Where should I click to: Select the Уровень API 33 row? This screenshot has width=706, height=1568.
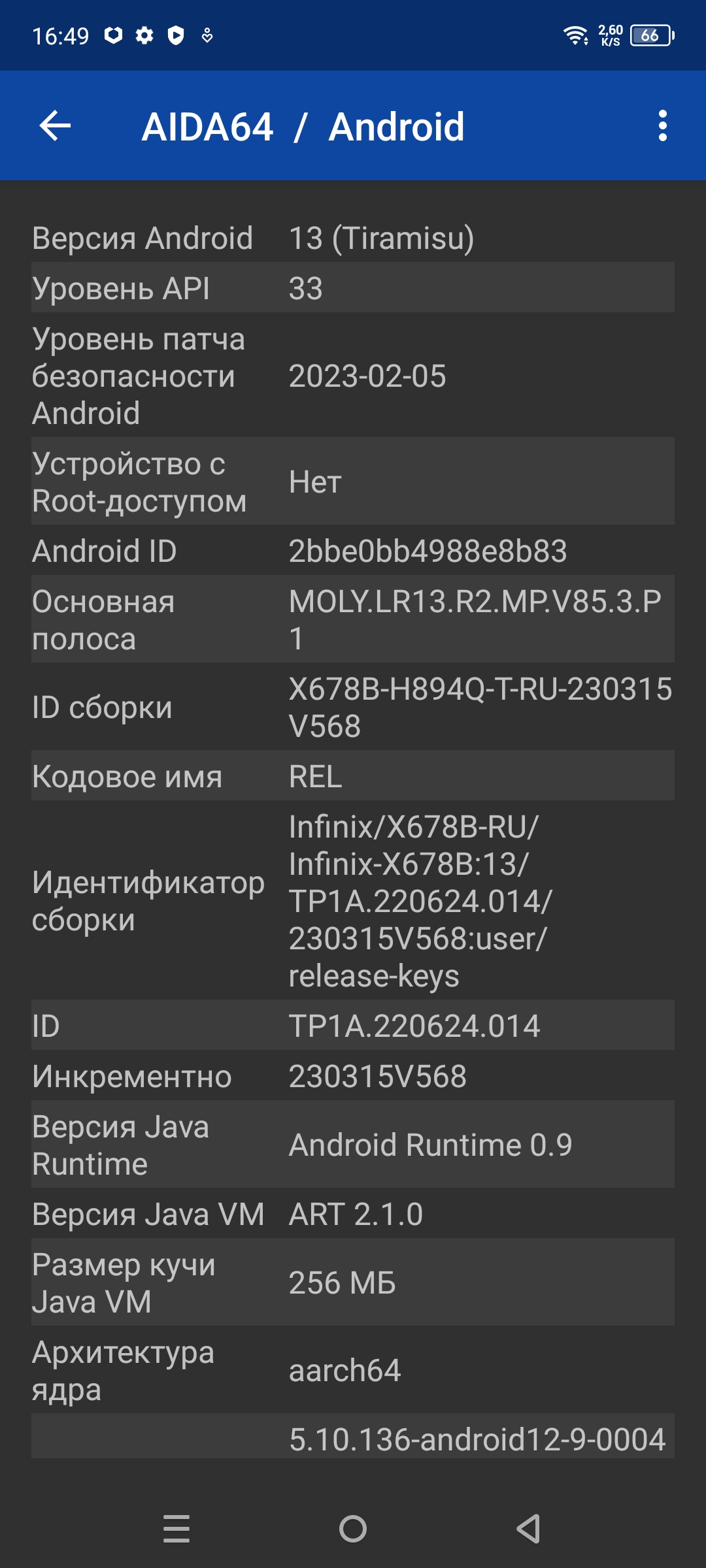click(x=353, y=288)
